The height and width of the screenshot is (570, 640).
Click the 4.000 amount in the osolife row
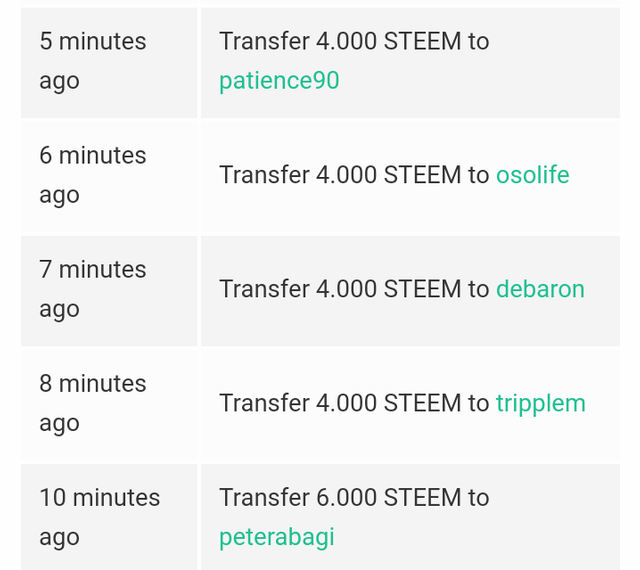(347, 175)
